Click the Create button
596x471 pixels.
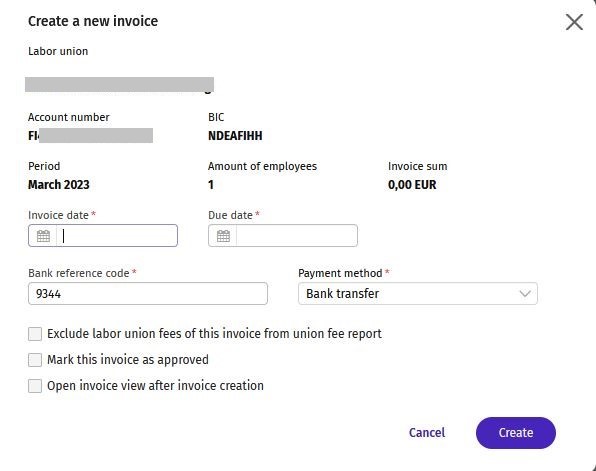(x=516, y=433)
